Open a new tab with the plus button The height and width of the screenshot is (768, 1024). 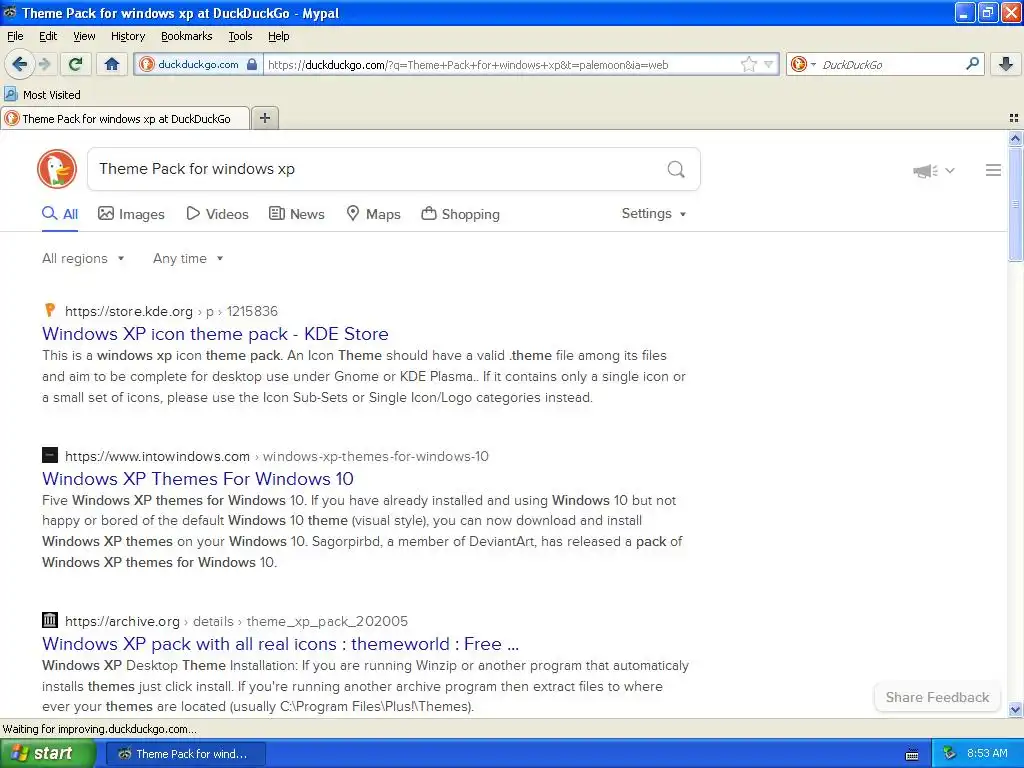coord(264,118)
